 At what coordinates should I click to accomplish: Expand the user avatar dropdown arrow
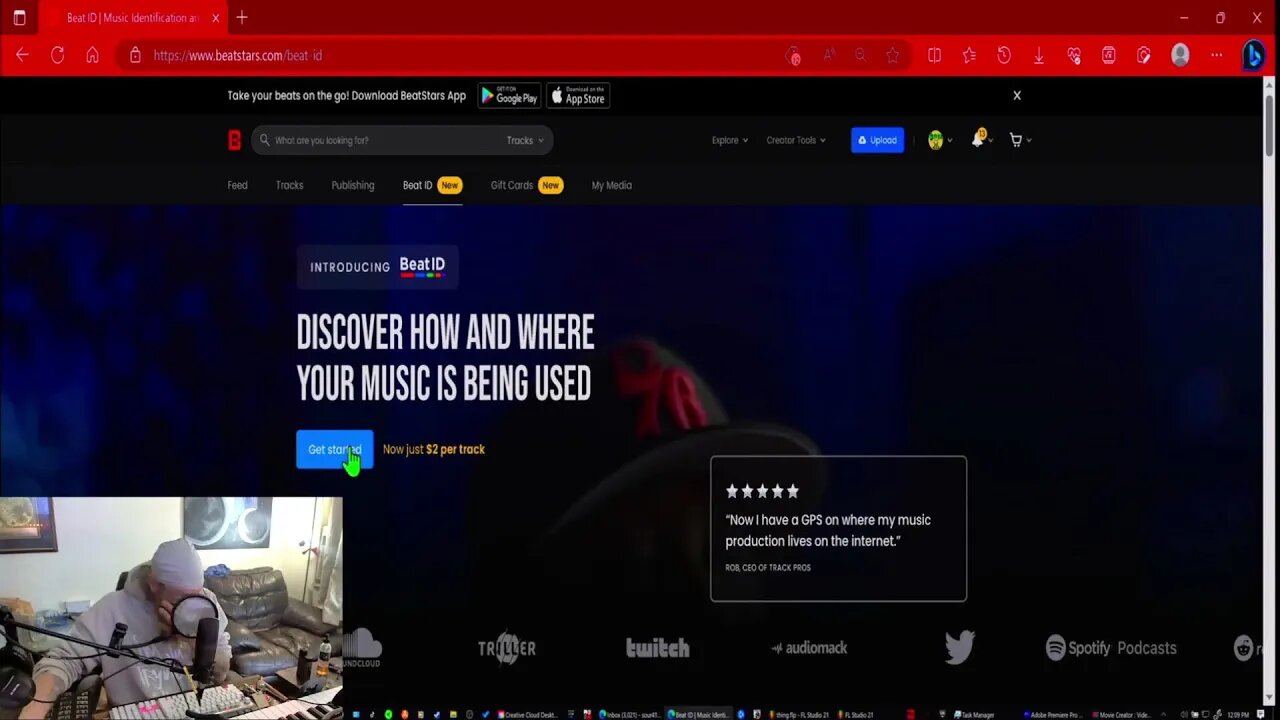pos(950,140)
